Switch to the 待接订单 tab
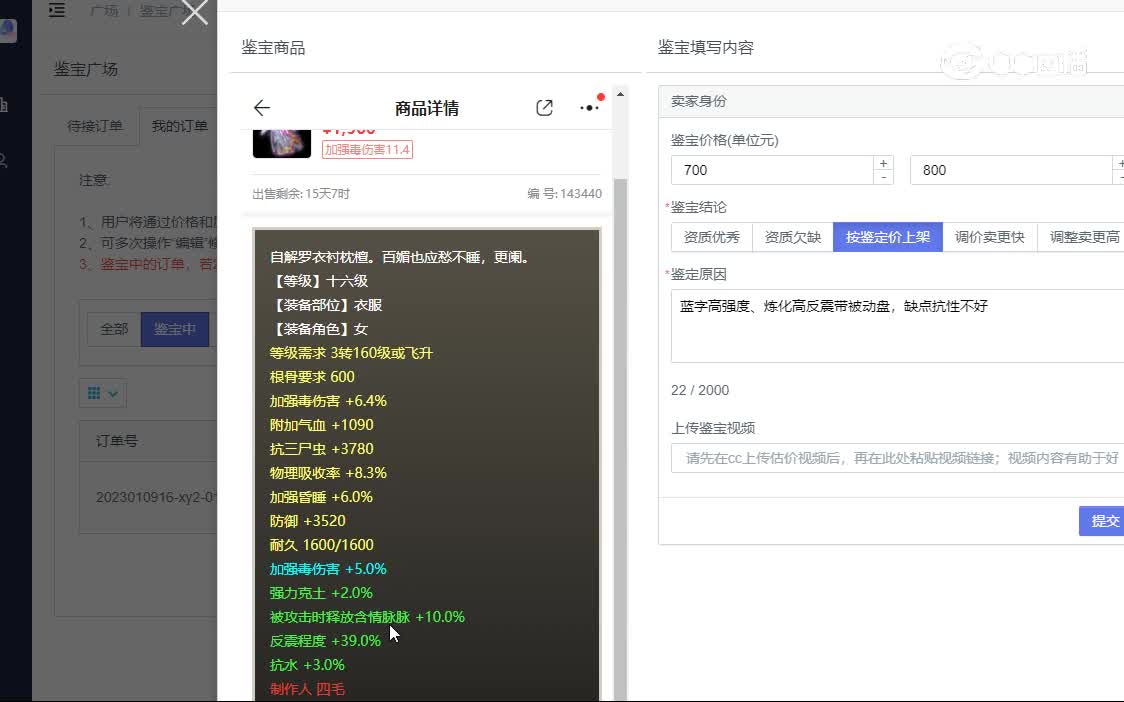The width and height of the screenshot is (1124, 702). (95, 126)
